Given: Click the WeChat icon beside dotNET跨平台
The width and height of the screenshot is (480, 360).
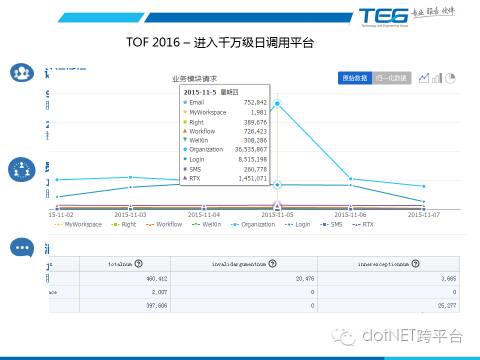Looking at the screenshot, I should click(344, 336).
